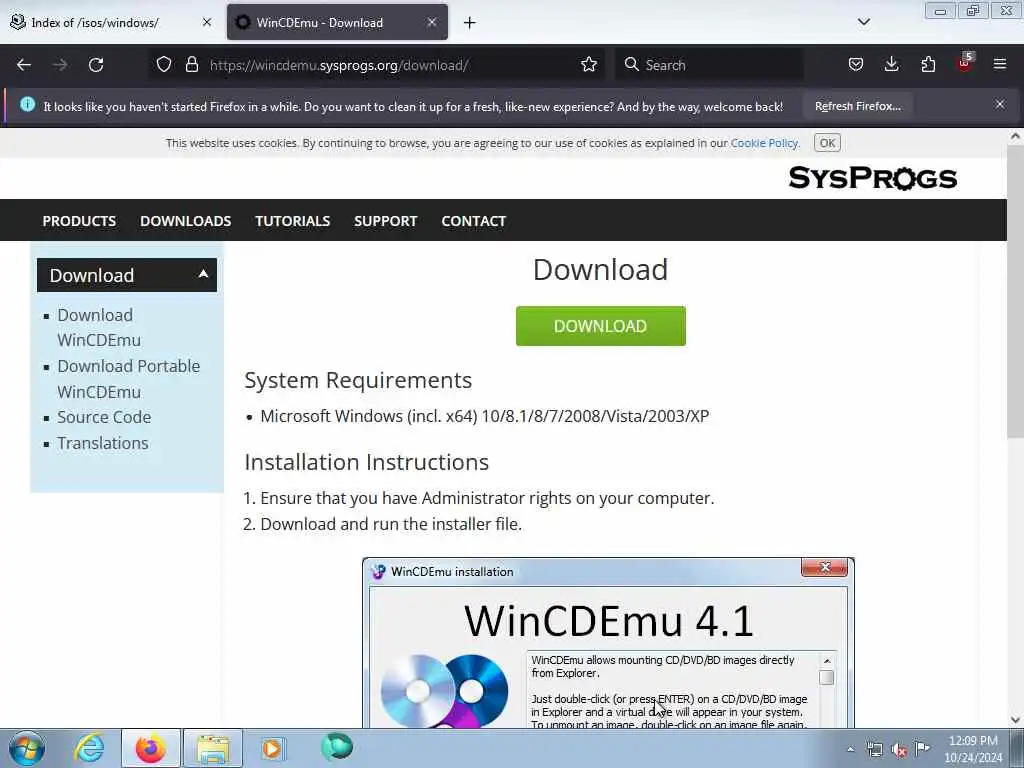The height and width of the screenshot is (768, 1024).
Task: Click the scrollbar down arrow
Action: pyautogui.click(x=1015, y=720)
